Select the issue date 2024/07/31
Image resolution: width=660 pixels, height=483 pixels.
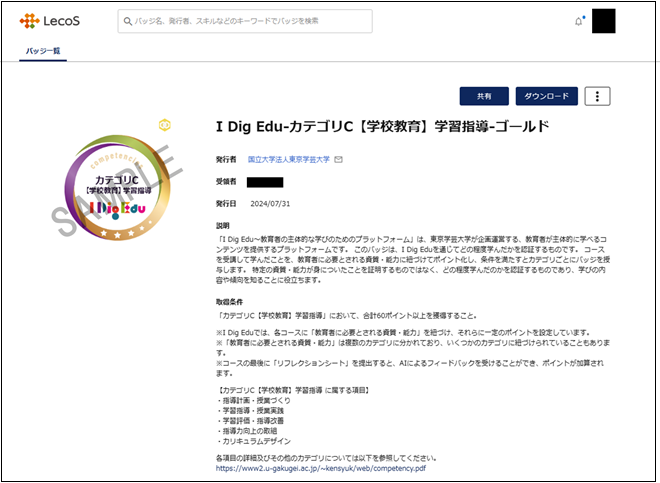tap(270, 204)
